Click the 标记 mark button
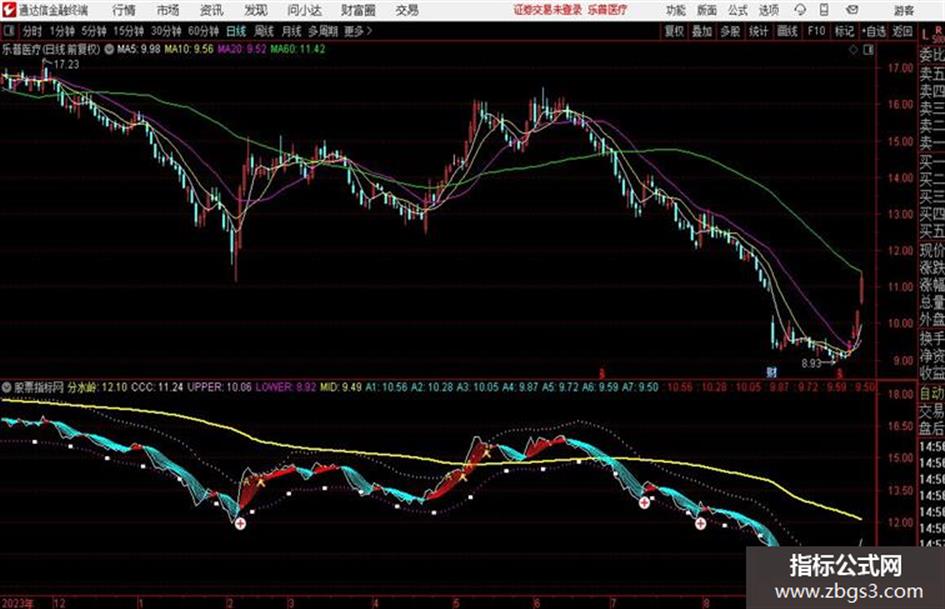Viewport: 945px width, 609px height. 844,31
